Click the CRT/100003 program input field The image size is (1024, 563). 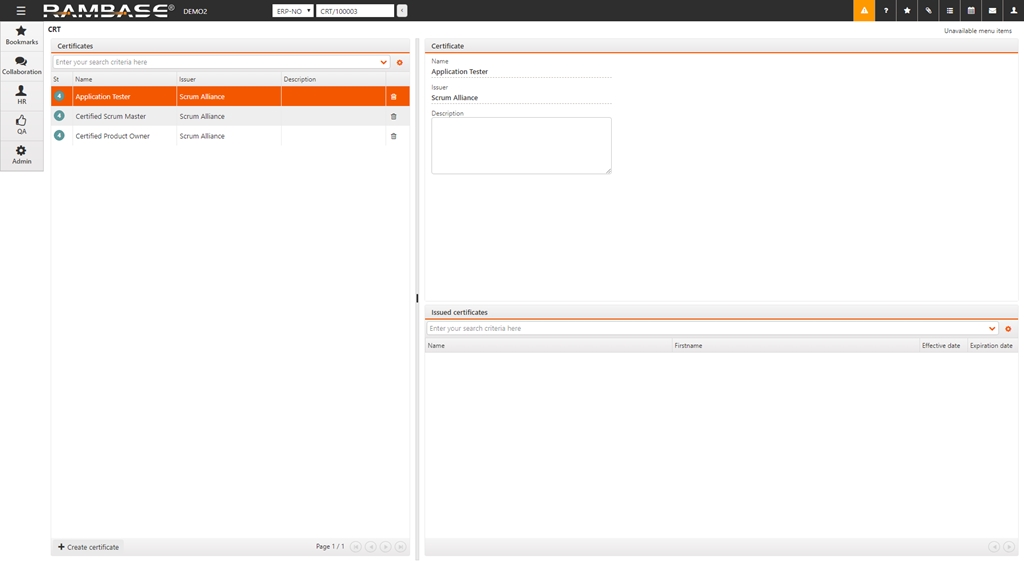[354, 11]
